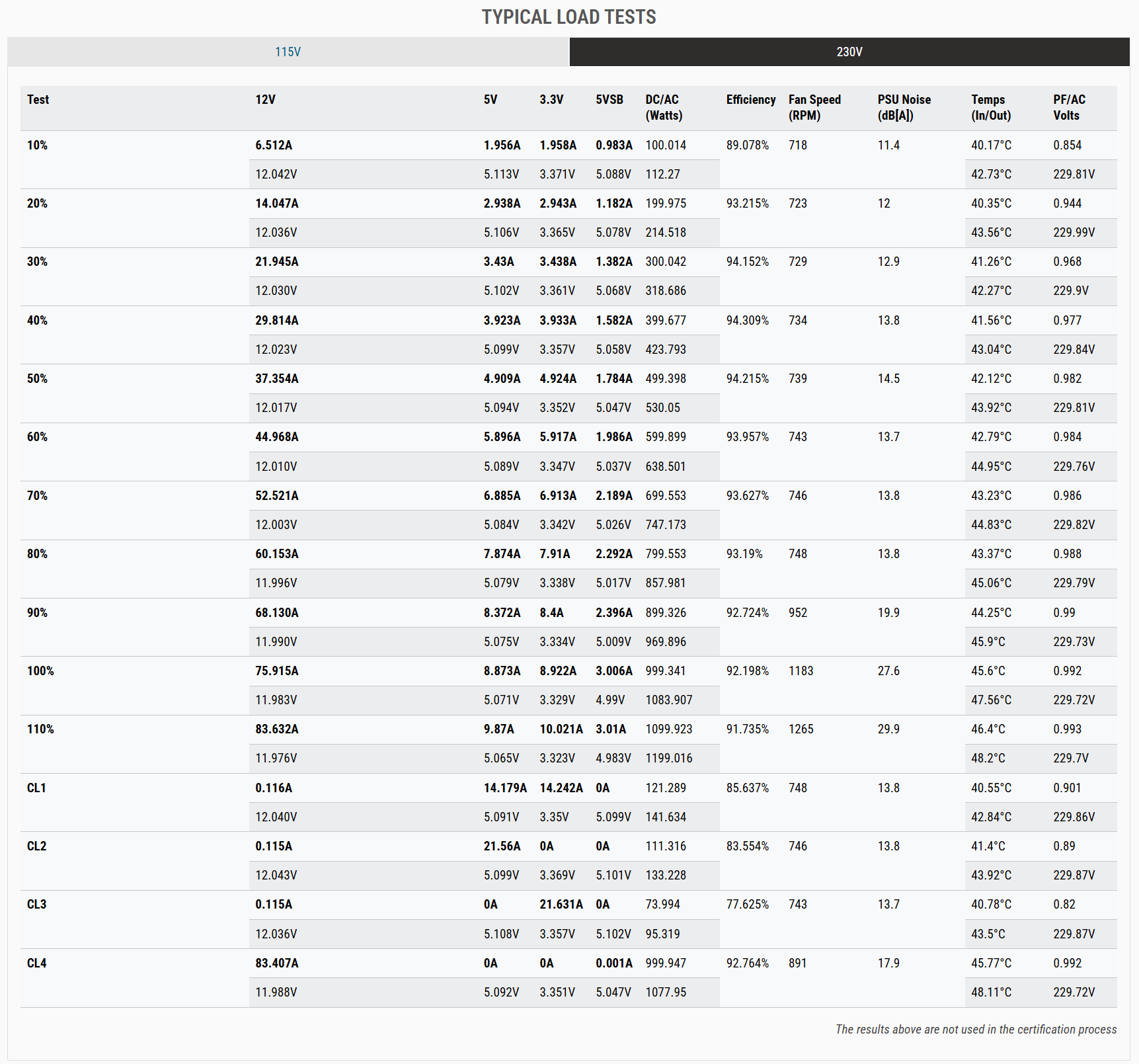Select the 100% test row label
Screen dimensions: 1139x1064
[40, 671]
